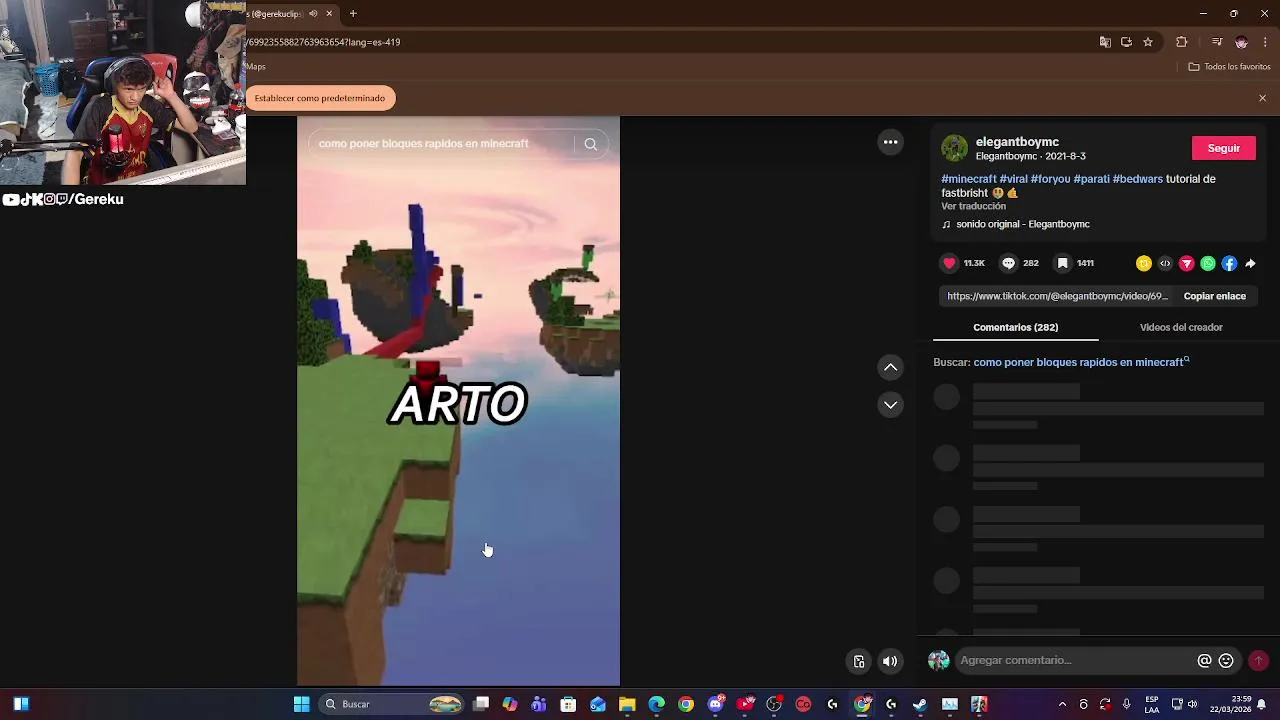
Task: Click Establecer como predeterminado button
Action: click(x=320, y=98)
